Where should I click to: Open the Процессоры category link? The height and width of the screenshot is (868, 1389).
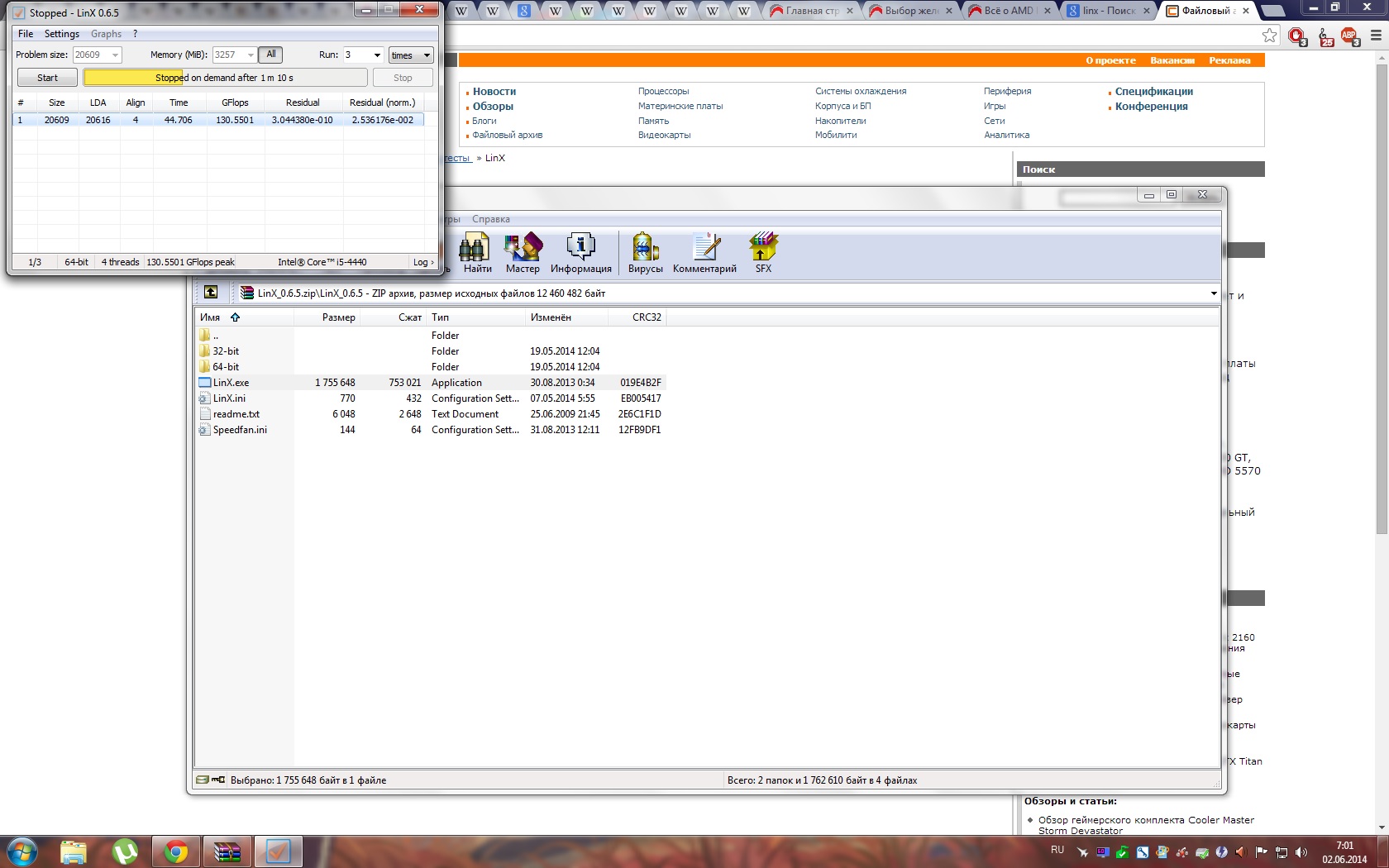pyautogui.click(x=663, y=92)
